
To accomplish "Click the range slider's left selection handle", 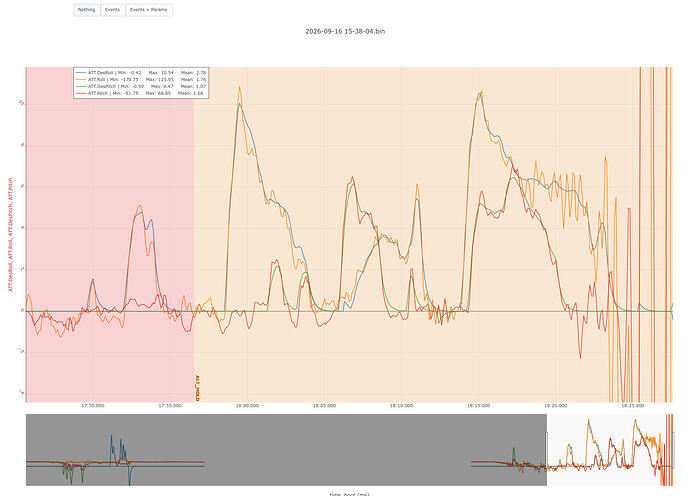I will (547, 450).
